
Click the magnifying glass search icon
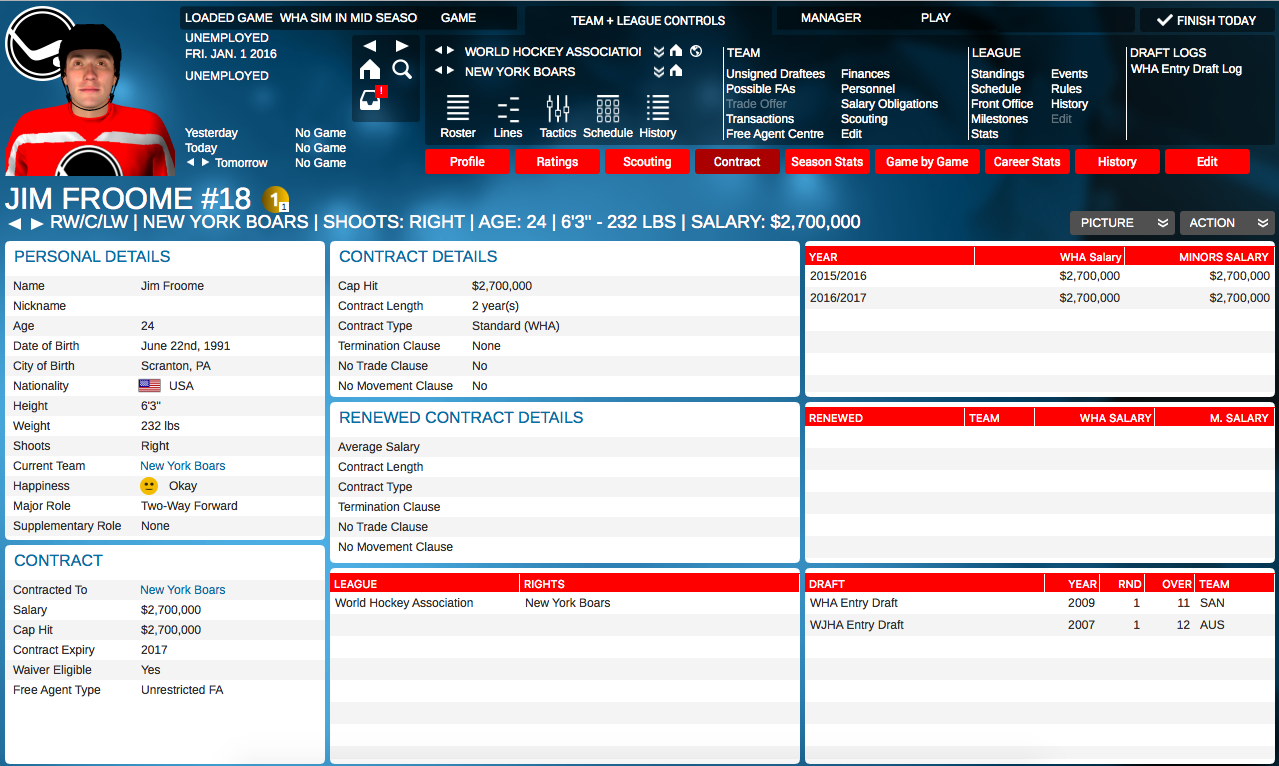click(402, 69)
